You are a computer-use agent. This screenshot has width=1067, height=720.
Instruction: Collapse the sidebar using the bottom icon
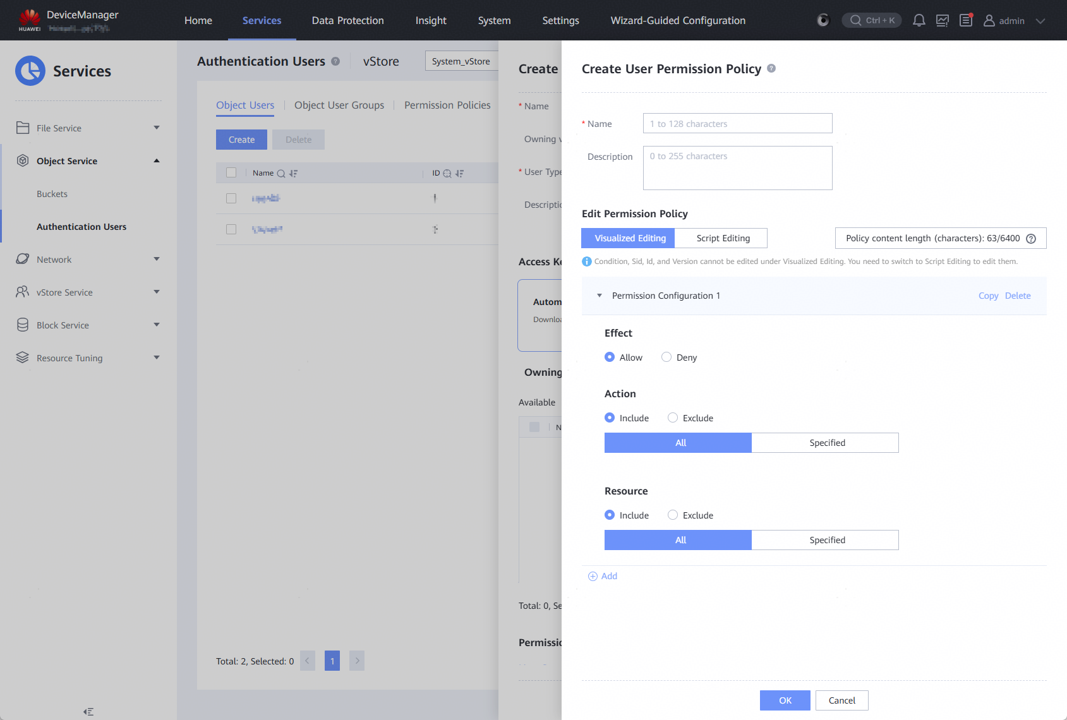[88, 712]
